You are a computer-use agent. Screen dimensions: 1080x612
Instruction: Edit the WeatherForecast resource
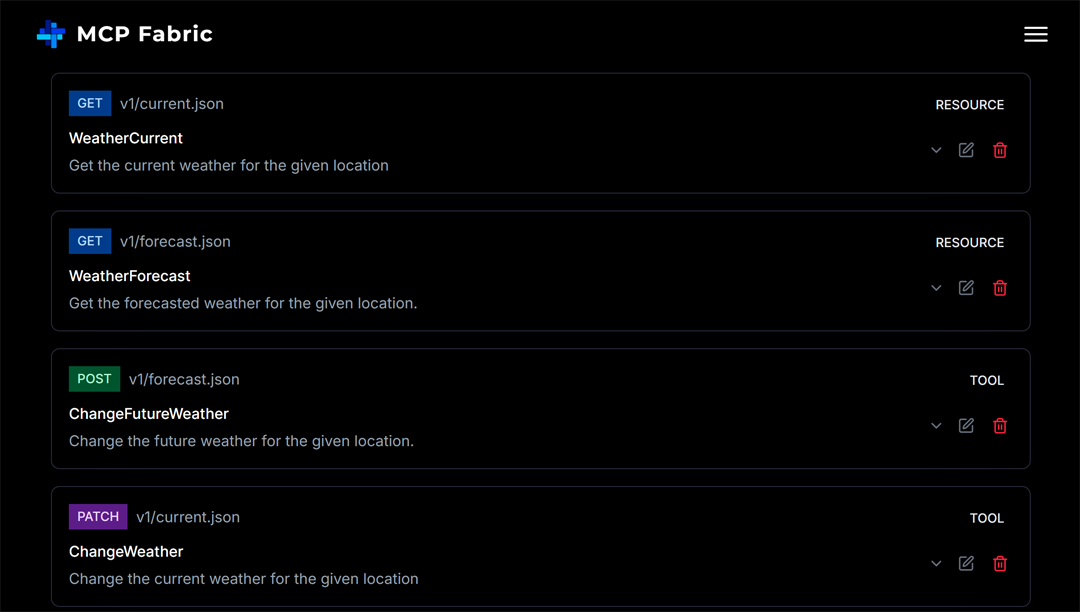(966, 288)
